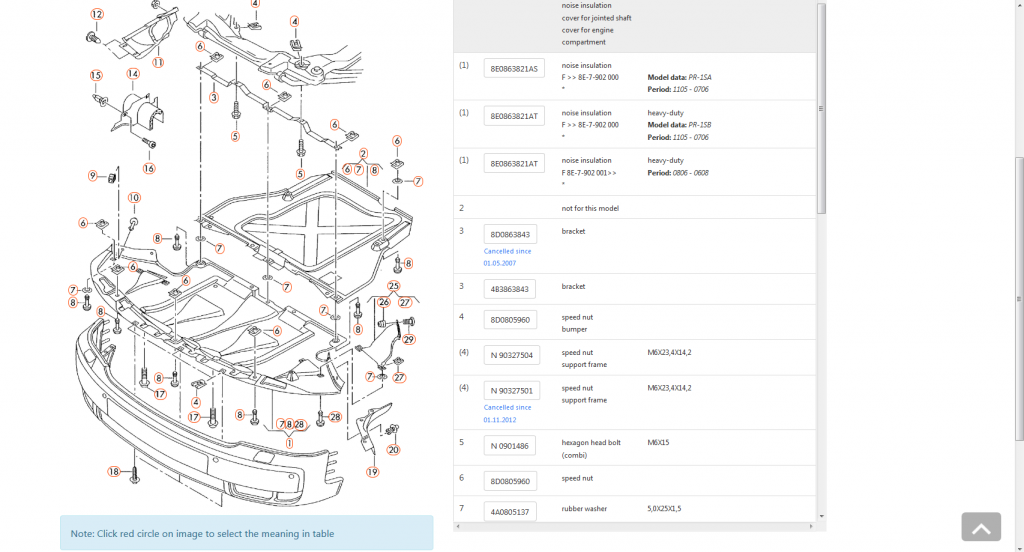Click part number 8D0863843 bracket

coord(510,234)
